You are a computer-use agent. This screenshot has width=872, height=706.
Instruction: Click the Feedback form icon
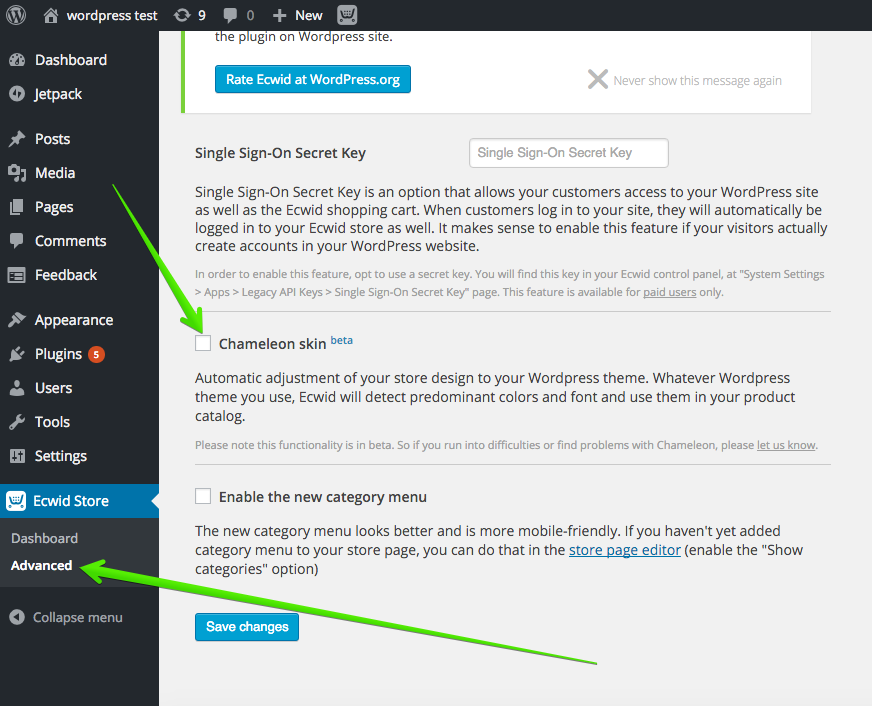click(x=17, y=275)
